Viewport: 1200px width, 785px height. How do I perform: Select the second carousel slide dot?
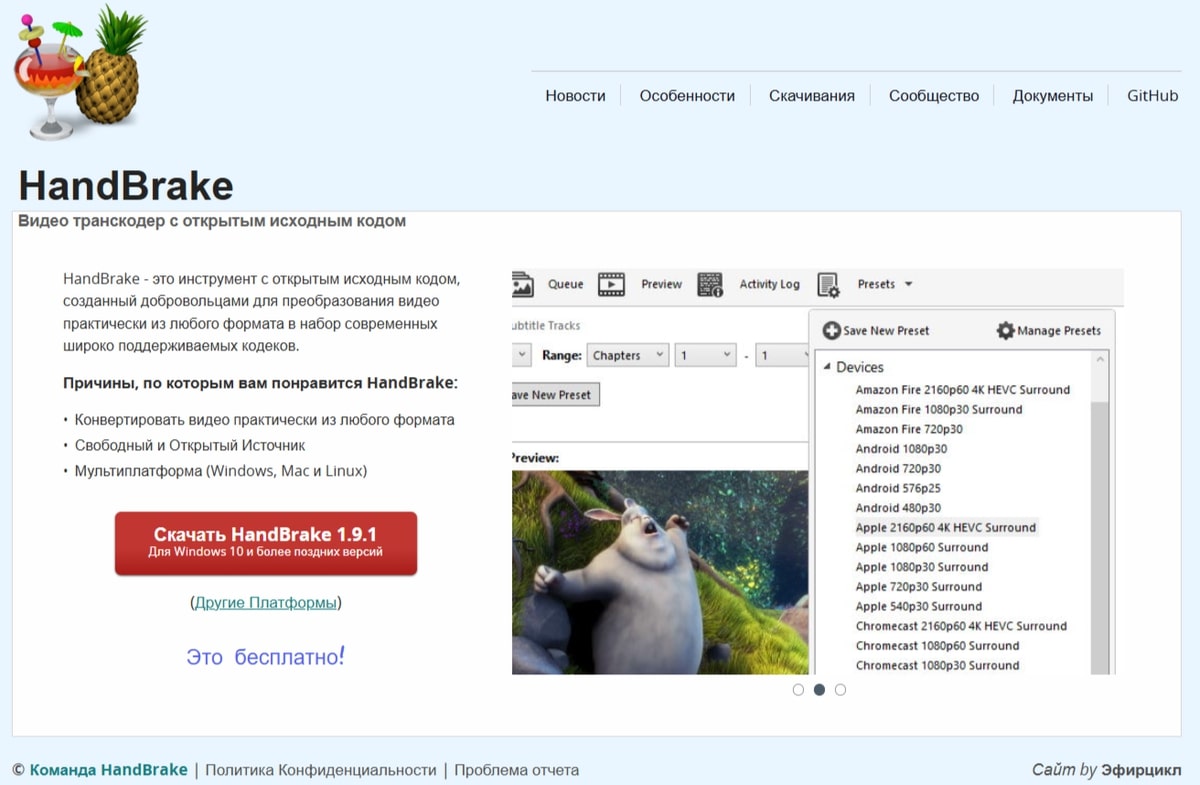(x=819, y=689)
